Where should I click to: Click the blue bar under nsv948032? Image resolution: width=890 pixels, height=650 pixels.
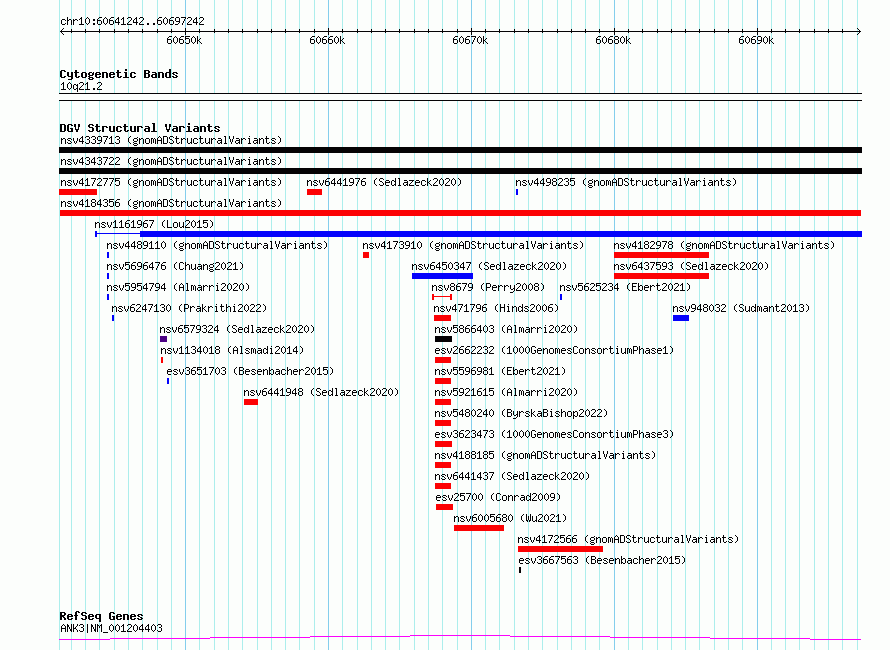coord(681,318)
